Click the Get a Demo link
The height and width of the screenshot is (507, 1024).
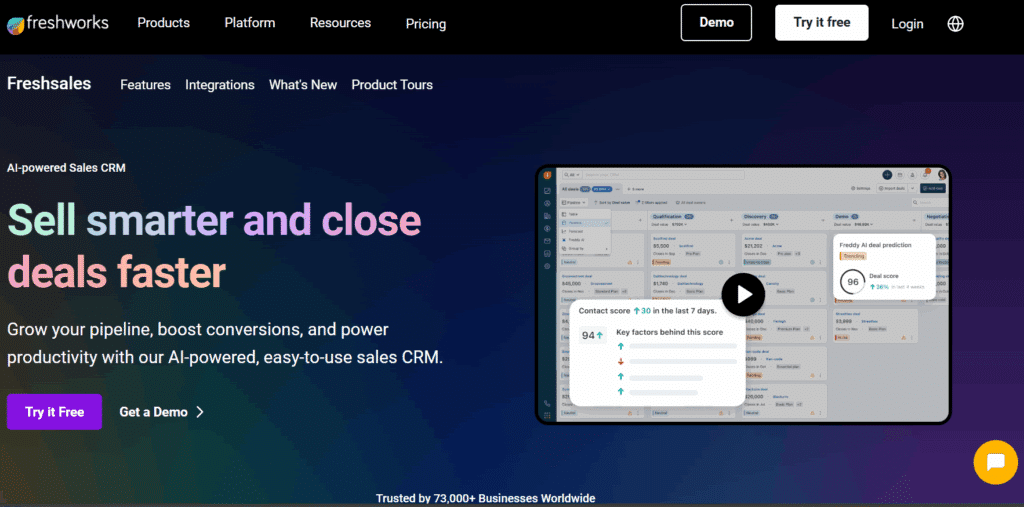pos(162,412)
